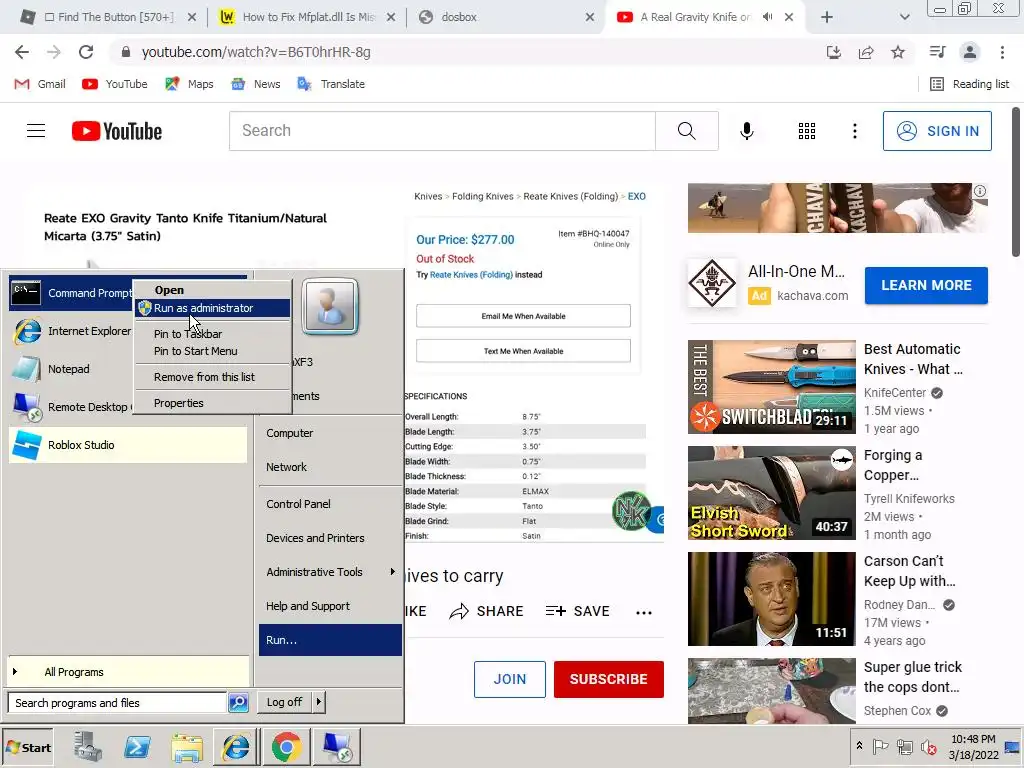Expand All Programs list
Screen dimensions: 1024x768
(x=128, y=672)
